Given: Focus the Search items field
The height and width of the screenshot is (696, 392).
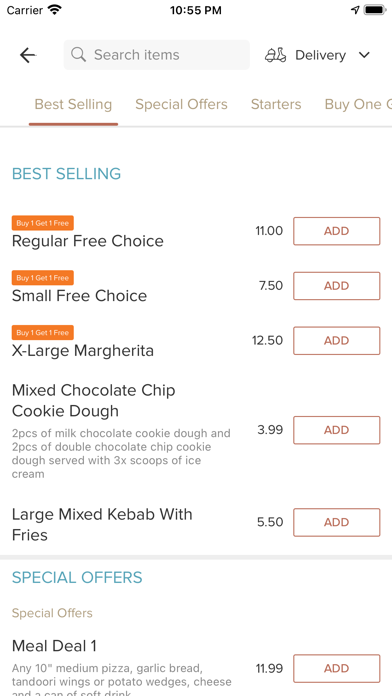Looking at the screenshot, I should coord(157,55).
